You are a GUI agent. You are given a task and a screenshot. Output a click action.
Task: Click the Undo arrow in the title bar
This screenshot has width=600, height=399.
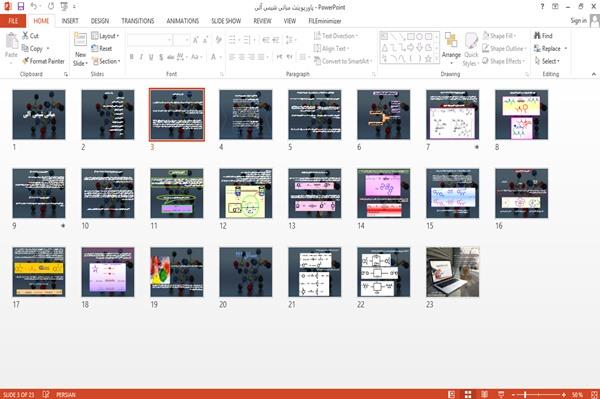(x=34, y=6)
